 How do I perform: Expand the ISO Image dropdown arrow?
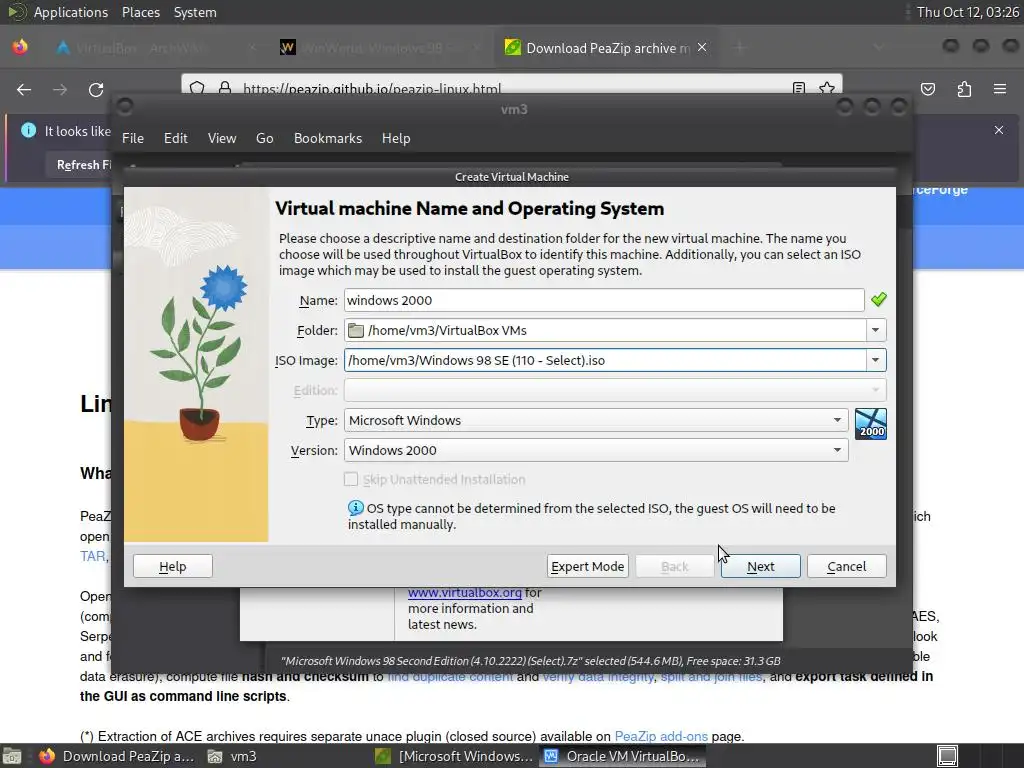click(x=876, y=360)
